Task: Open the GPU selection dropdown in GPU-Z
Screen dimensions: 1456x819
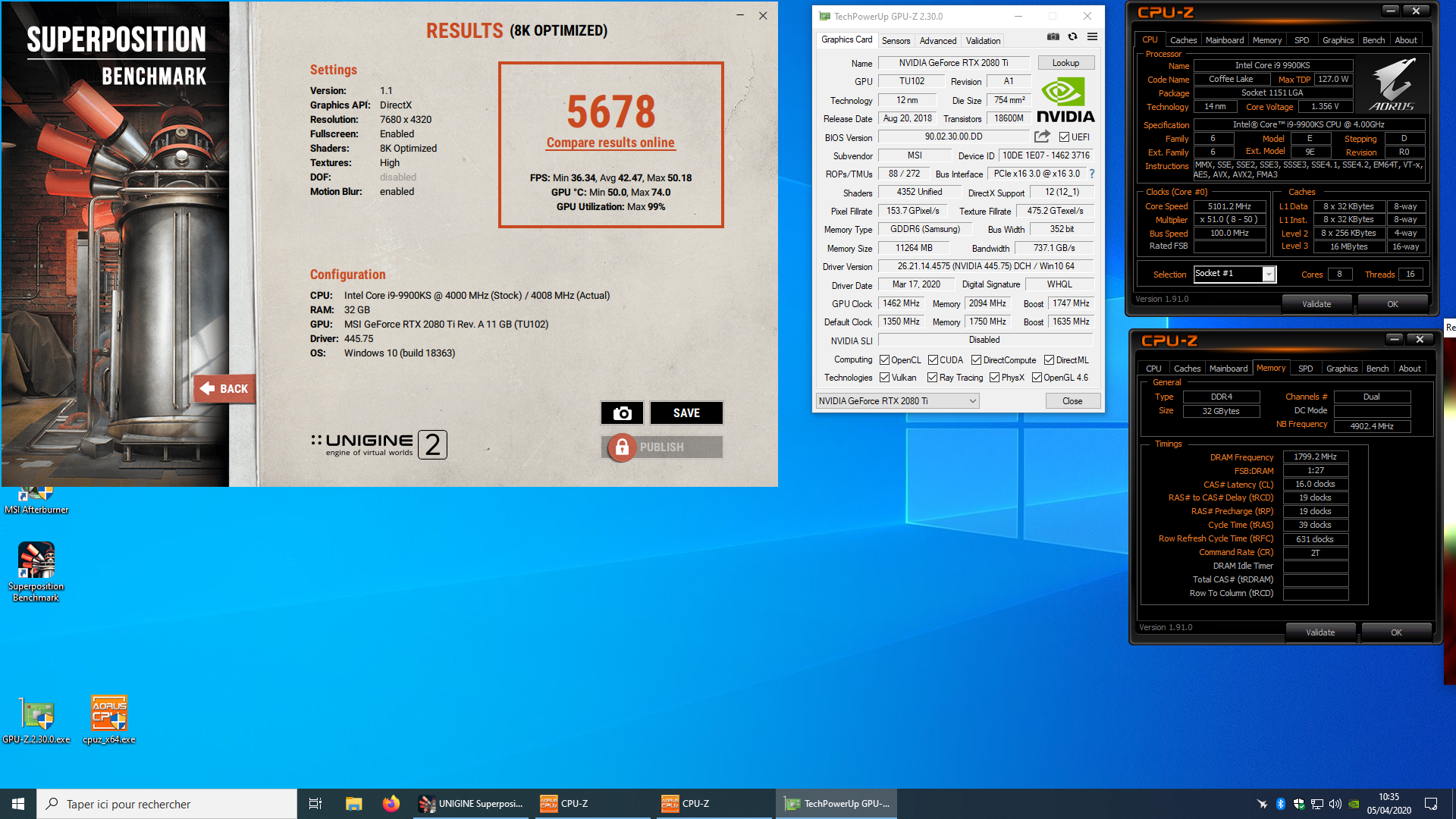Action: (897, 401)
